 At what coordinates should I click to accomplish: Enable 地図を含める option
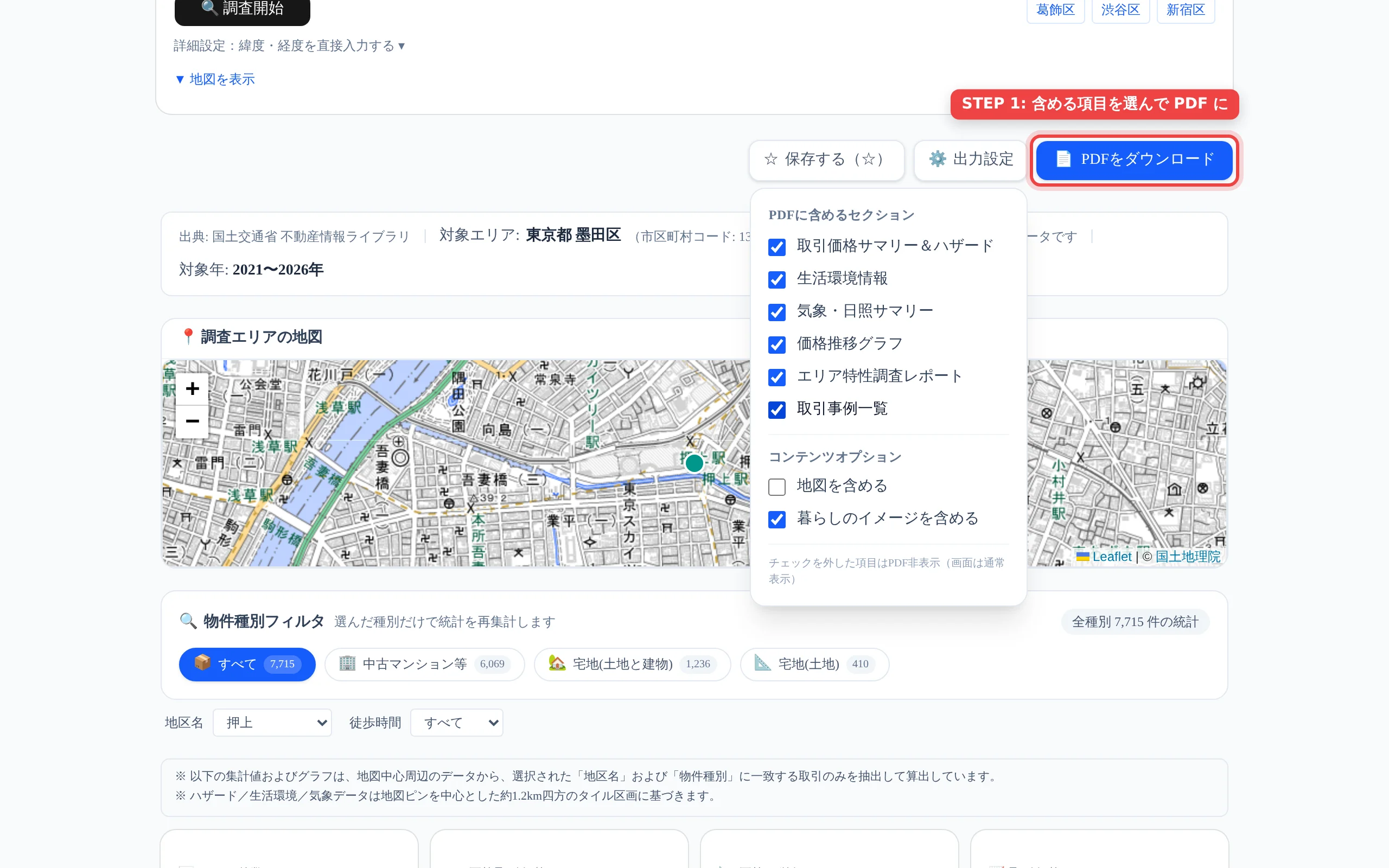tap(776, 487)
